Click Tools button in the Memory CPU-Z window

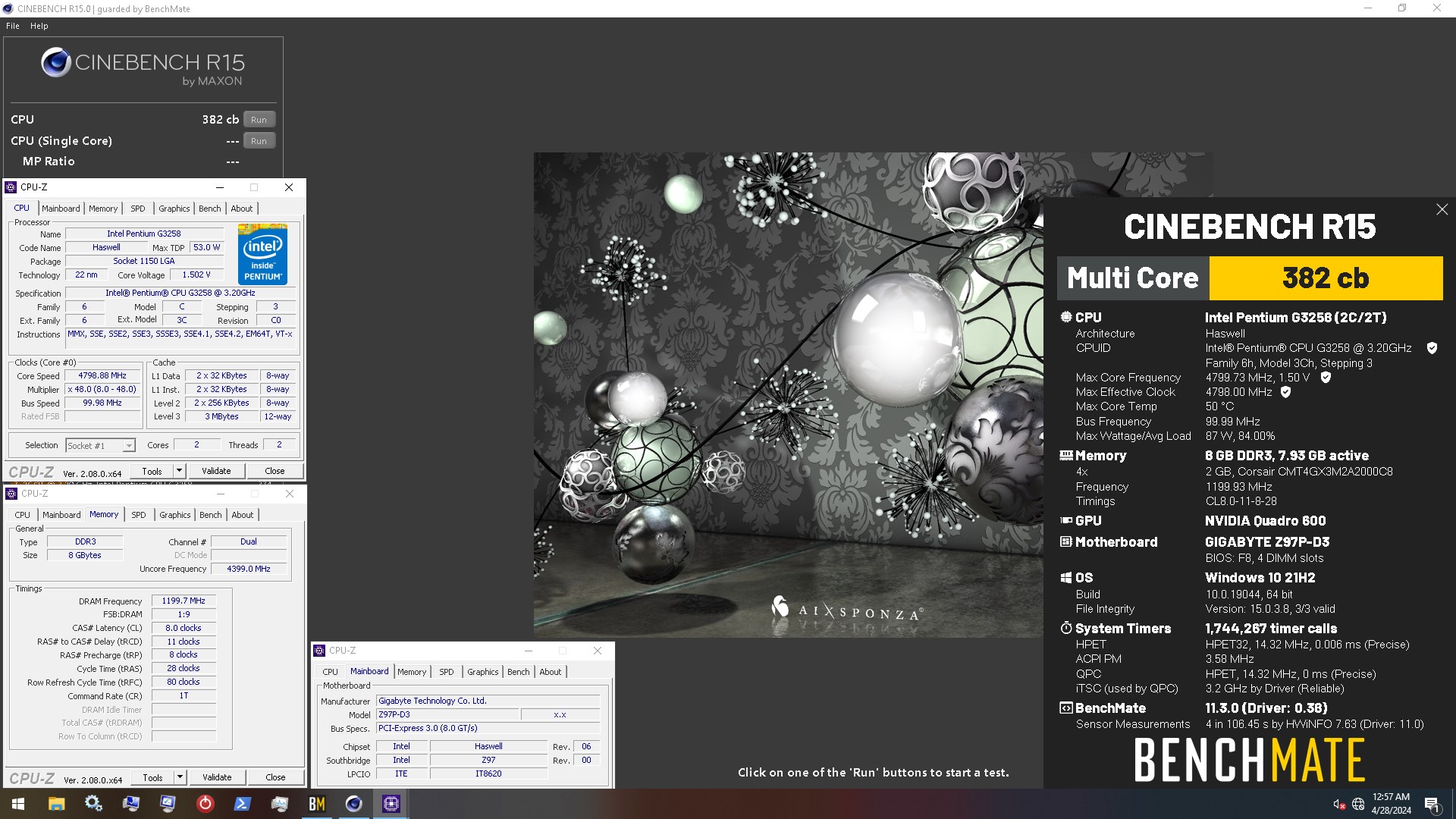153,777
